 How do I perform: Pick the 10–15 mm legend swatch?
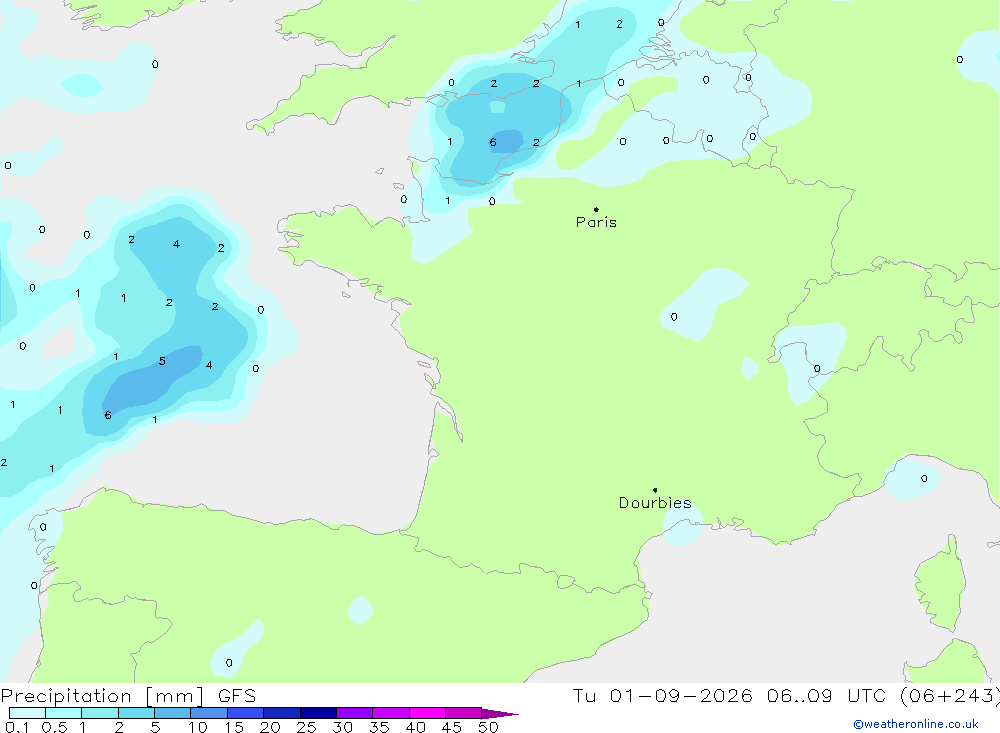tap(209, 713)
